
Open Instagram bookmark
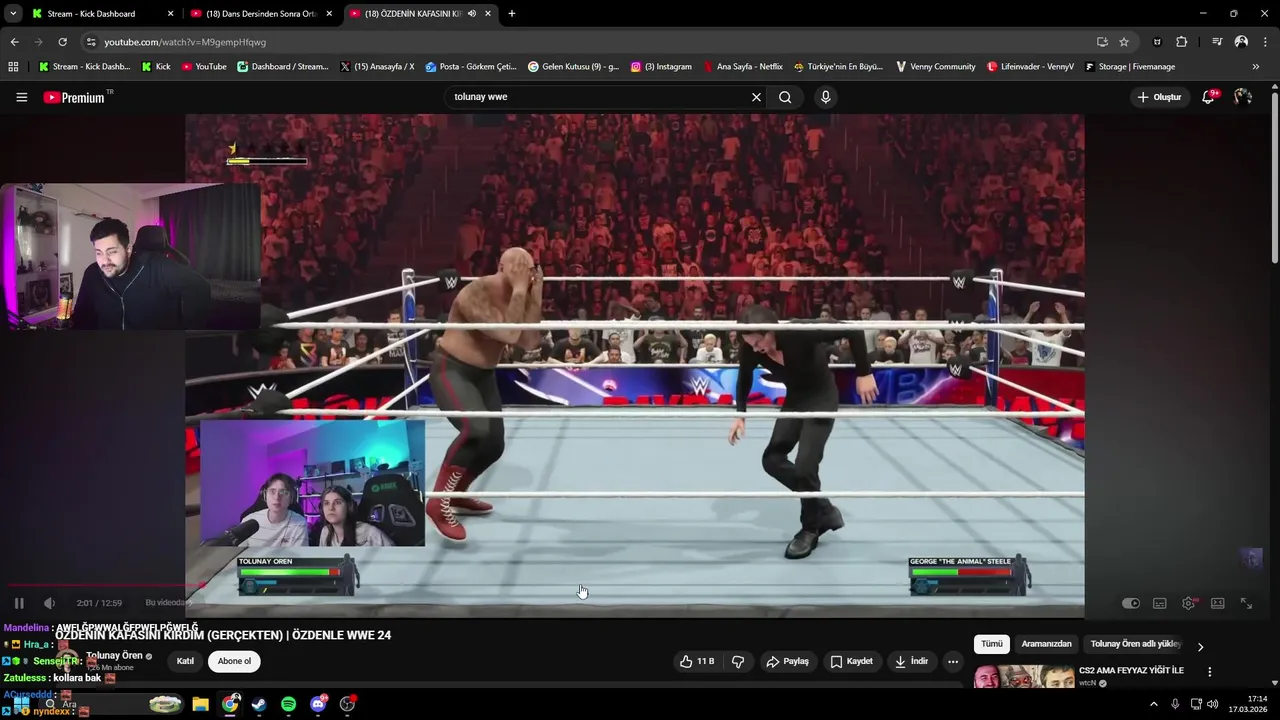pos(661,67)
